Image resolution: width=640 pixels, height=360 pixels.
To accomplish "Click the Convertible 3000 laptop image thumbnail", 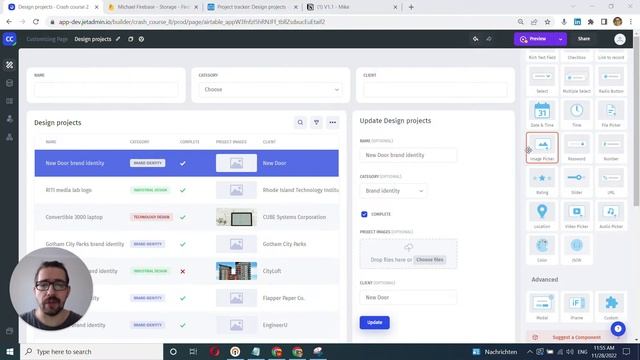I will (x=236, y=217).
